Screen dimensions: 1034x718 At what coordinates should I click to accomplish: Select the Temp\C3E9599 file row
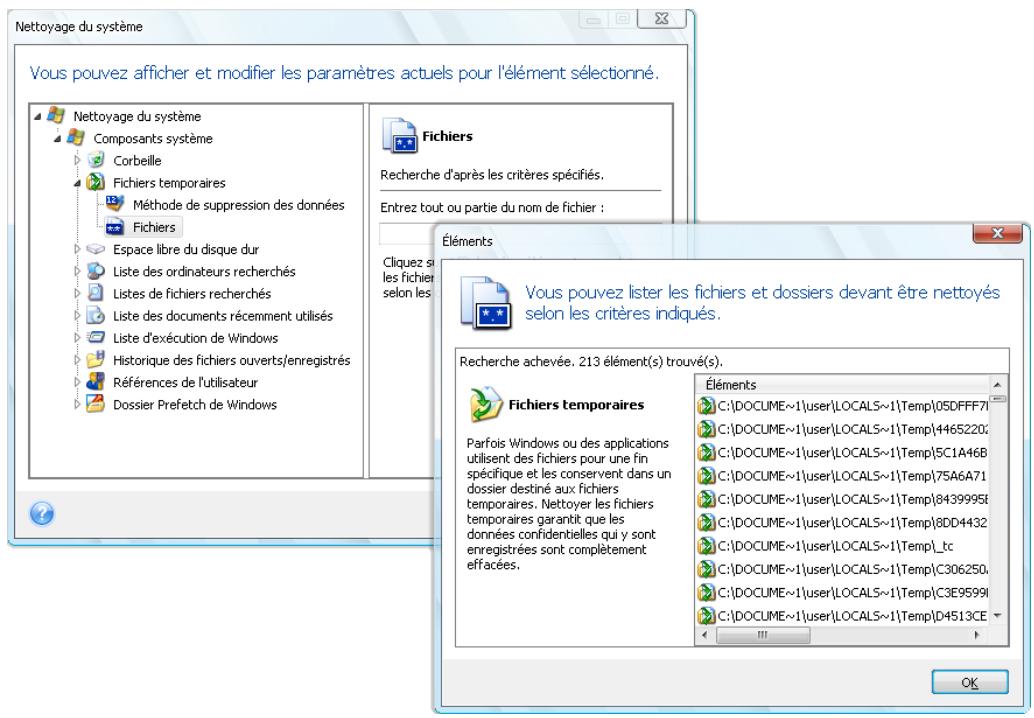tap(843, 593)
